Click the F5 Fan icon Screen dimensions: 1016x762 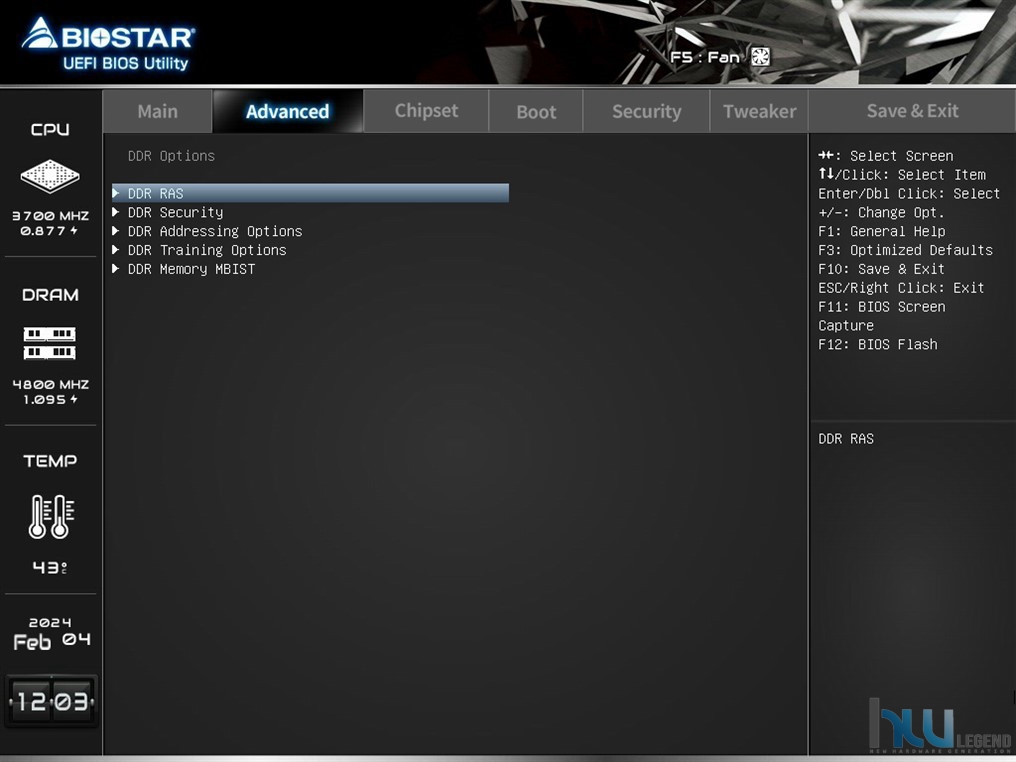coord(760,57)
